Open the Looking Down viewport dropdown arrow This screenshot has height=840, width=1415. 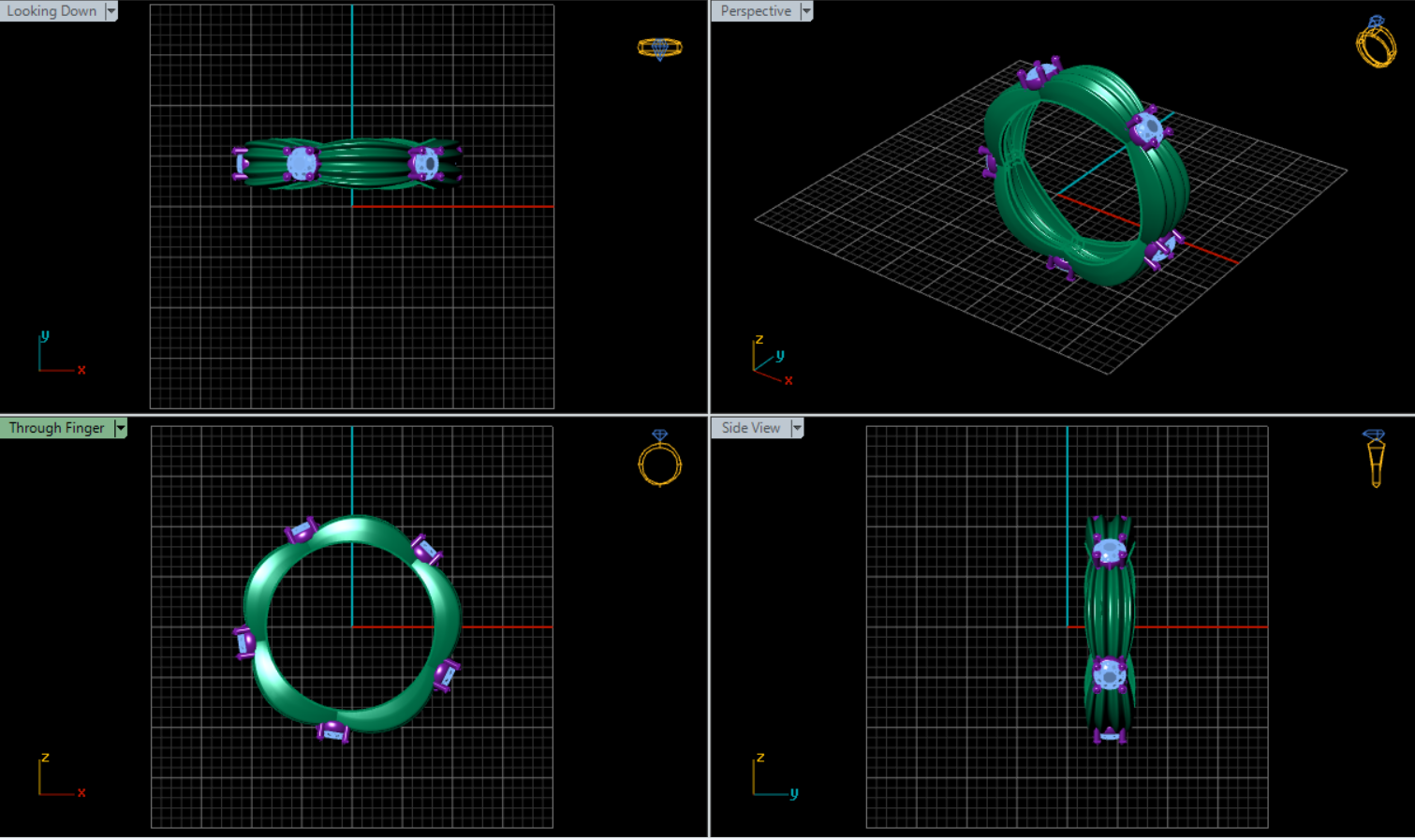coord(111,11)
